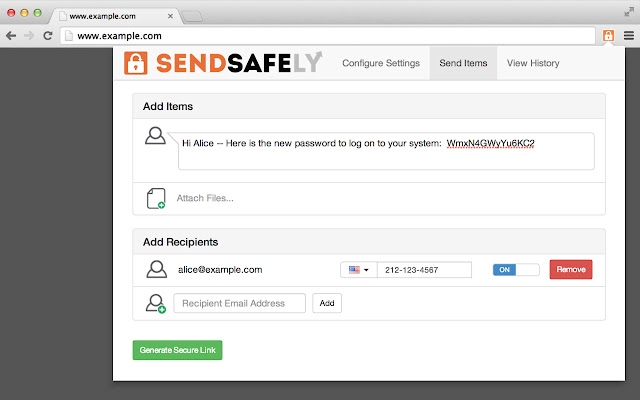640x400 pixels.
Task: Toggle the ON switch for alice's SMS
Action: pyautogui.click(x=515, y=270)
